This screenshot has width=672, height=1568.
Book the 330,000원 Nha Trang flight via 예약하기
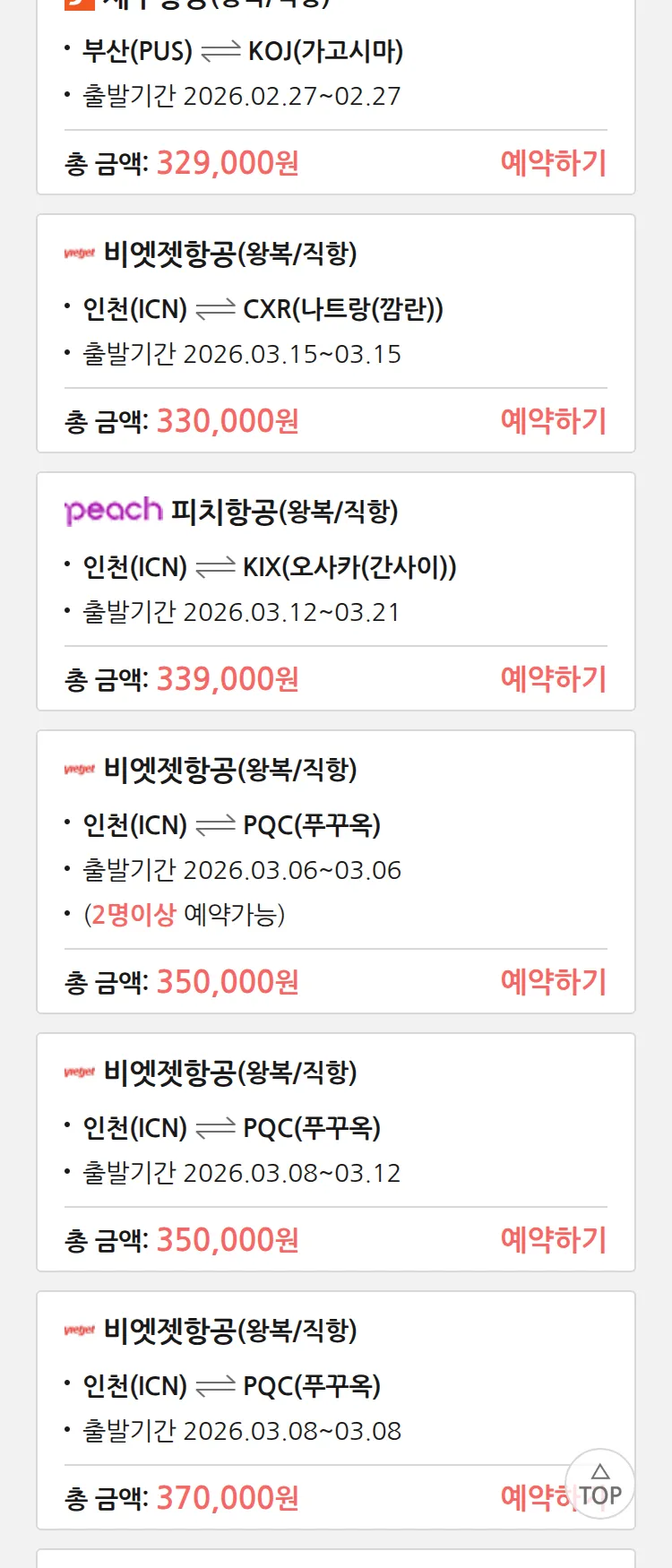tap(553, 420)
